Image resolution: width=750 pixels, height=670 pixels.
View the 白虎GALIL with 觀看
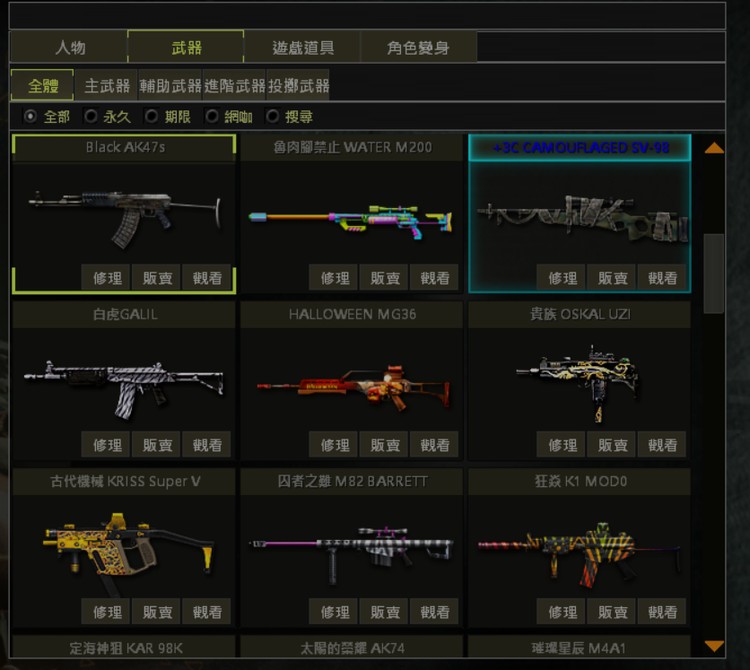tap(207, 445)
